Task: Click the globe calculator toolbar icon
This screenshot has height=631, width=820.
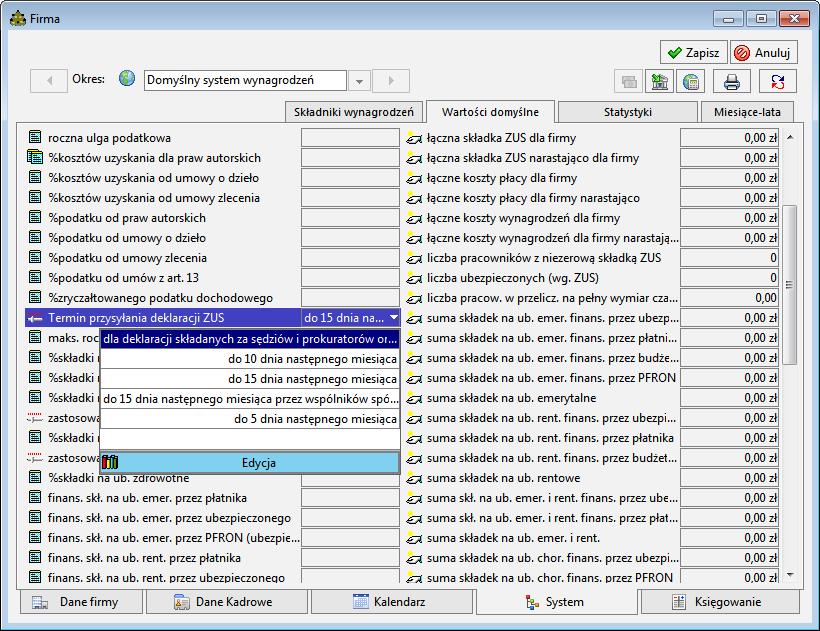Action: click(690, 82)
